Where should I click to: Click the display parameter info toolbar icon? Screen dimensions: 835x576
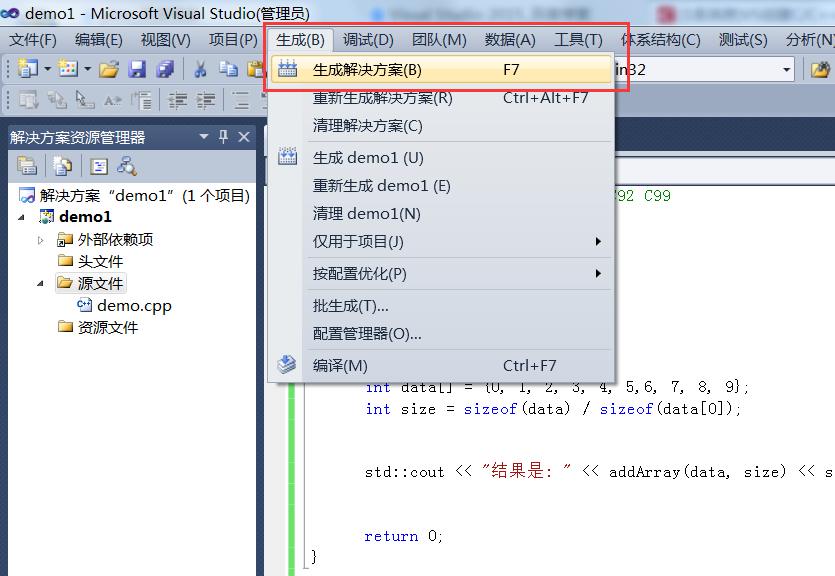coord(56,100)
